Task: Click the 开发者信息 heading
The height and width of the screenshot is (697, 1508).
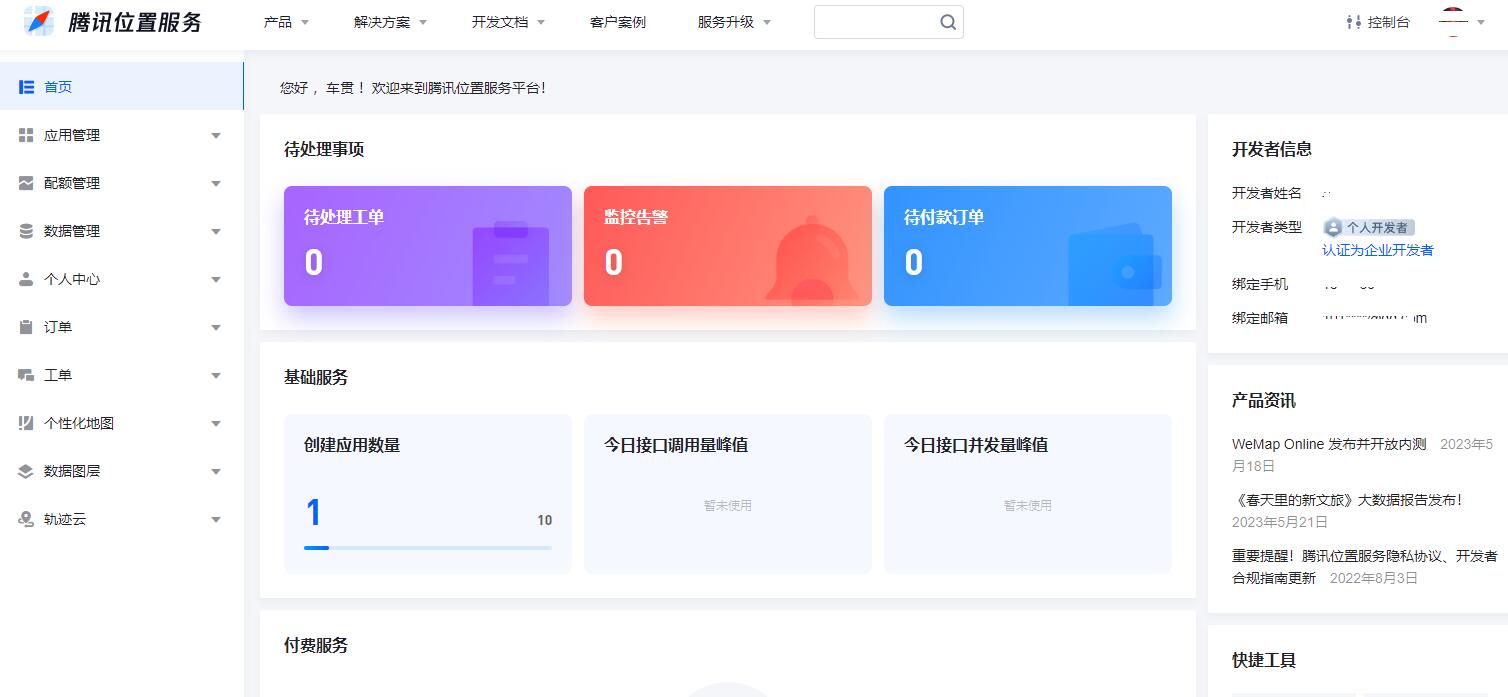Action: pyautogui.click(x=1272, y=150)
